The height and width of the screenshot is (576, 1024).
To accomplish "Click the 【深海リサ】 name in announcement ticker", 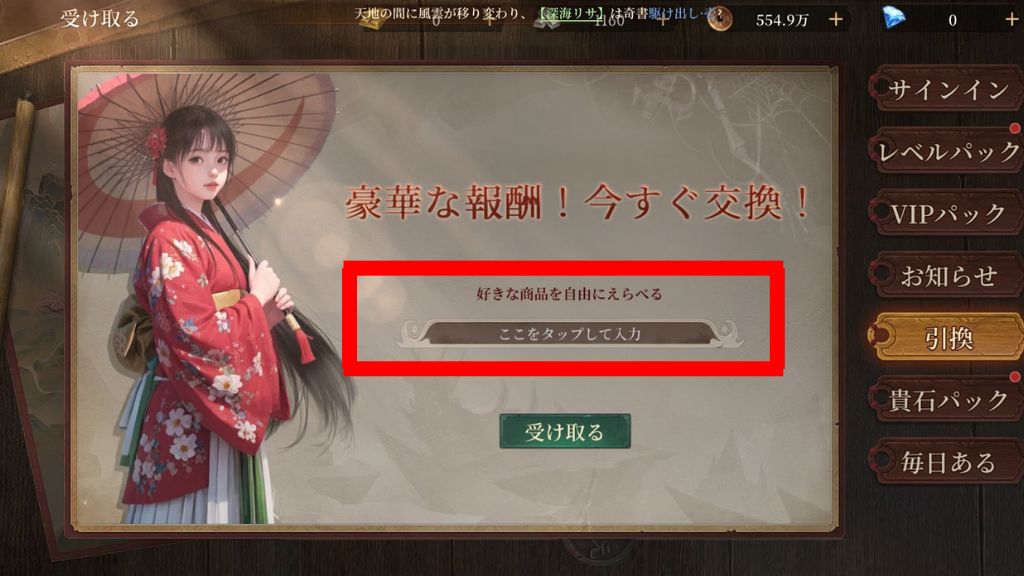I will coord(571,13).
